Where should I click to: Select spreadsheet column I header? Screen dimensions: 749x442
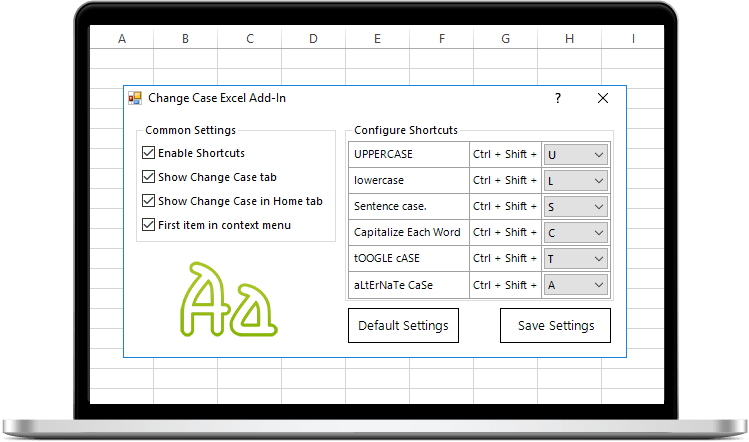pyautogui.click(x=633, y=39)
